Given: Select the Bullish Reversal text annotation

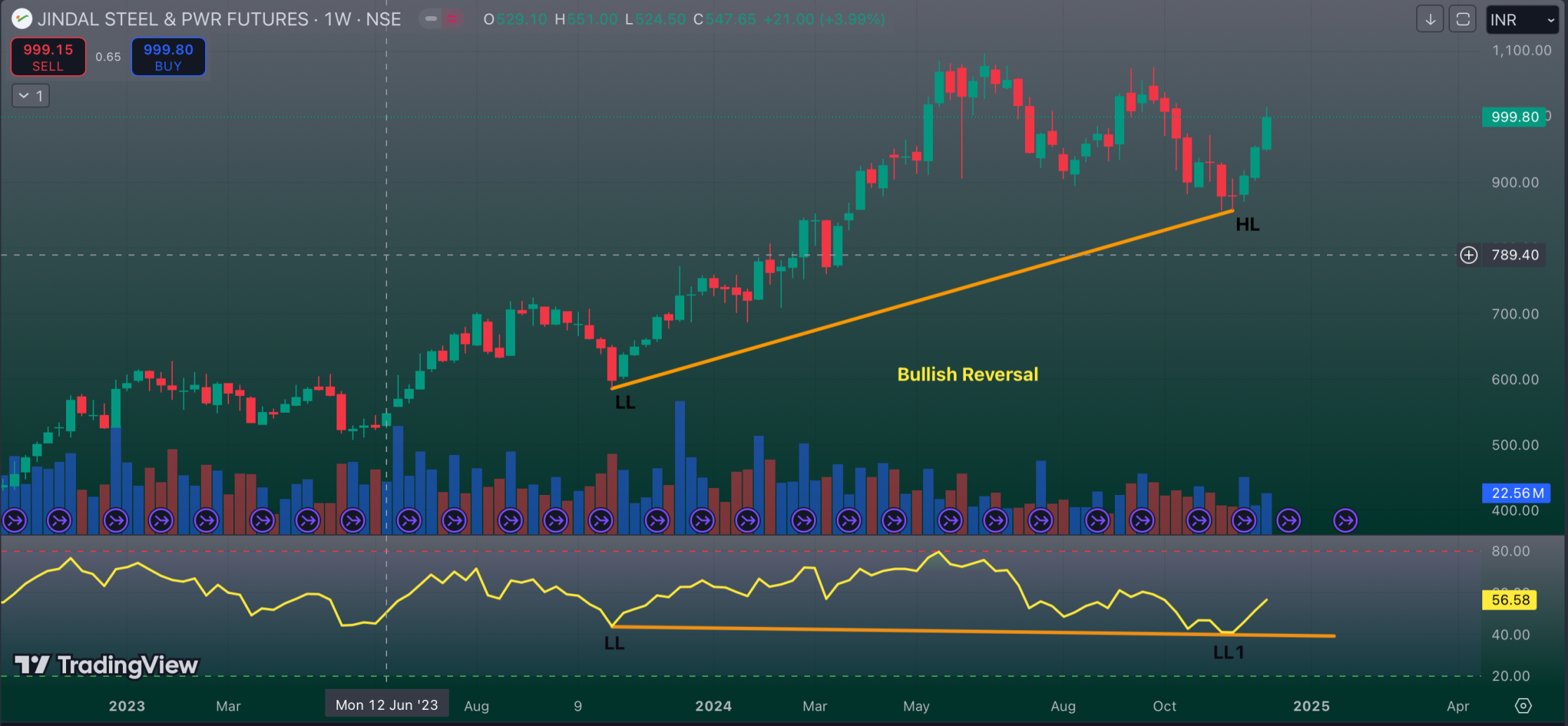Looking at the screenshot, I should pyautogui.click(x=967, y=374).
